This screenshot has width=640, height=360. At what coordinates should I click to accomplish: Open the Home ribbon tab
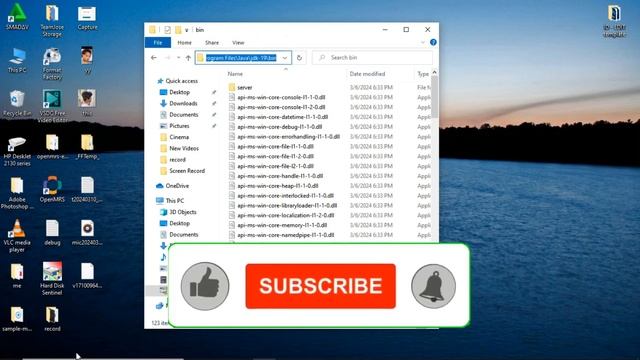[x=184, y=42]
